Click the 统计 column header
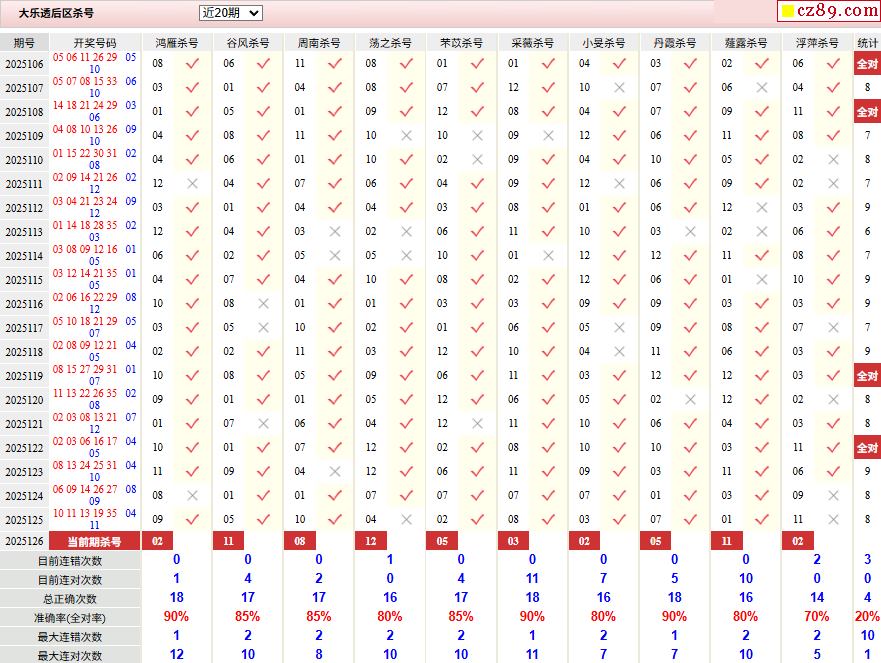 (x=867, y=43)
